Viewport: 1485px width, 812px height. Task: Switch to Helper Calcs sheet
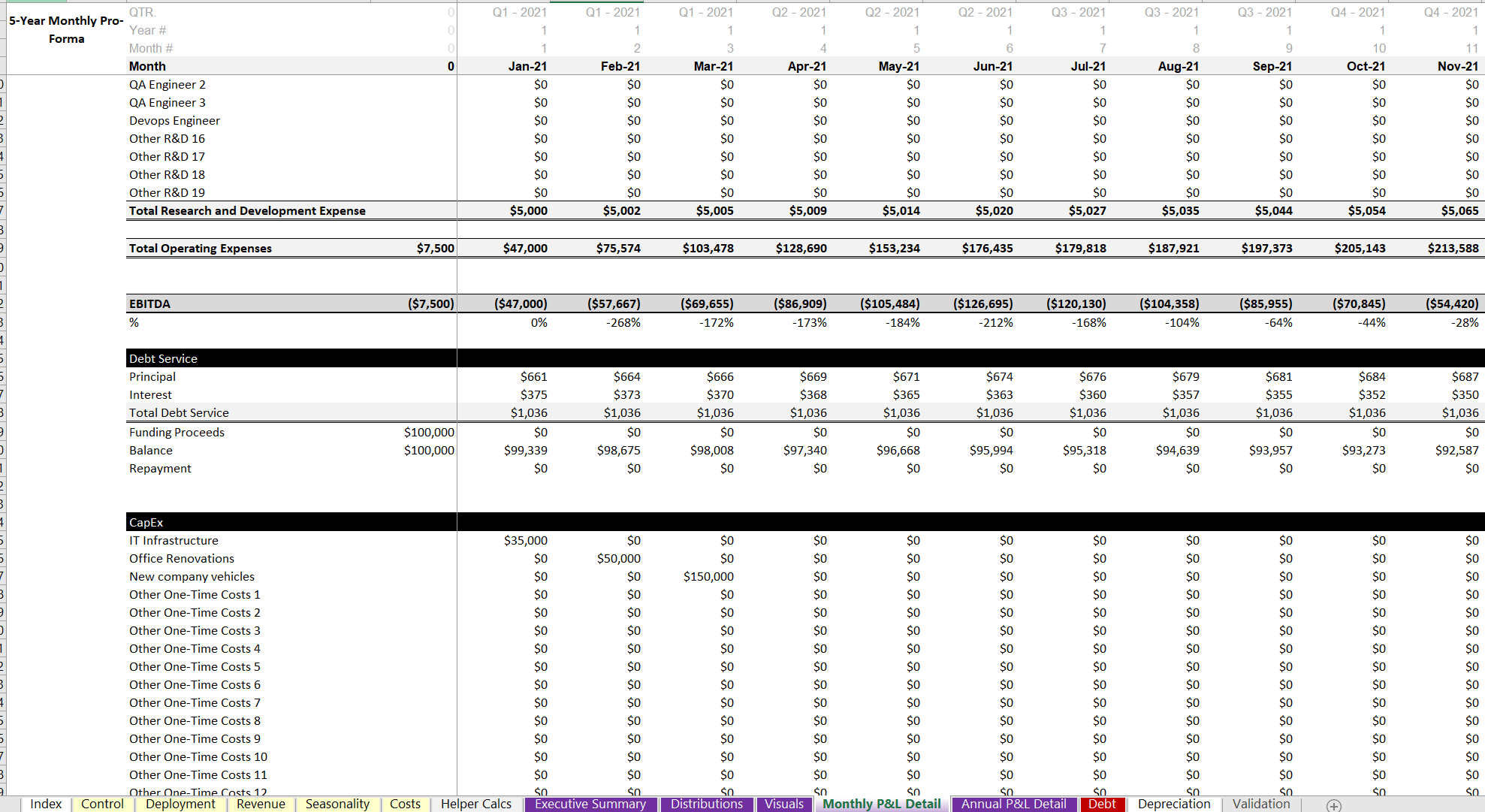(x=475, y=804)
